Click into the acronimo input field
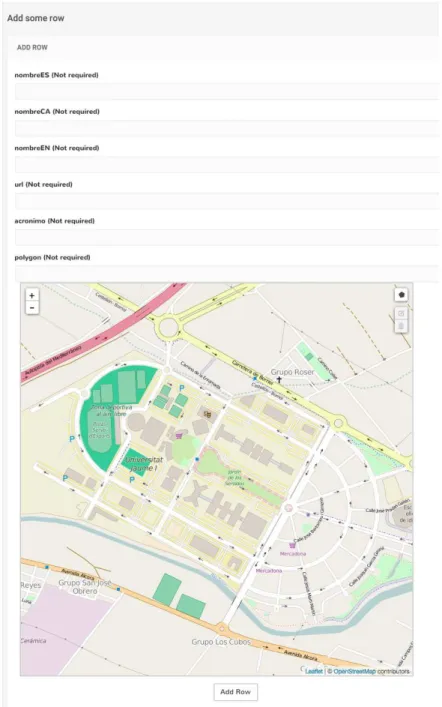442x707 pixels. [227, 237]
